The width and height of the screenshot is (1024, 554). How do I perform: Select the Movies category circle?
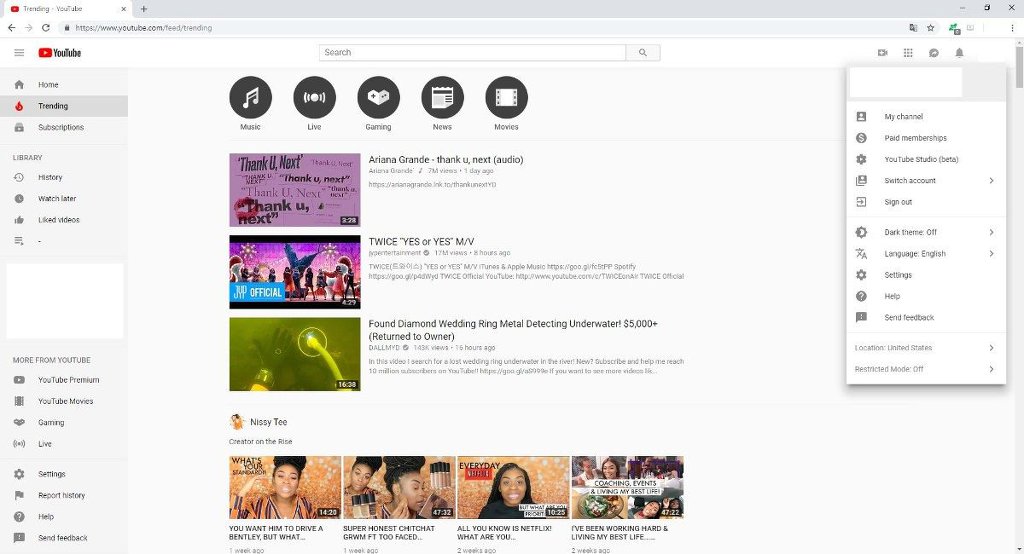tap(506, 97)
